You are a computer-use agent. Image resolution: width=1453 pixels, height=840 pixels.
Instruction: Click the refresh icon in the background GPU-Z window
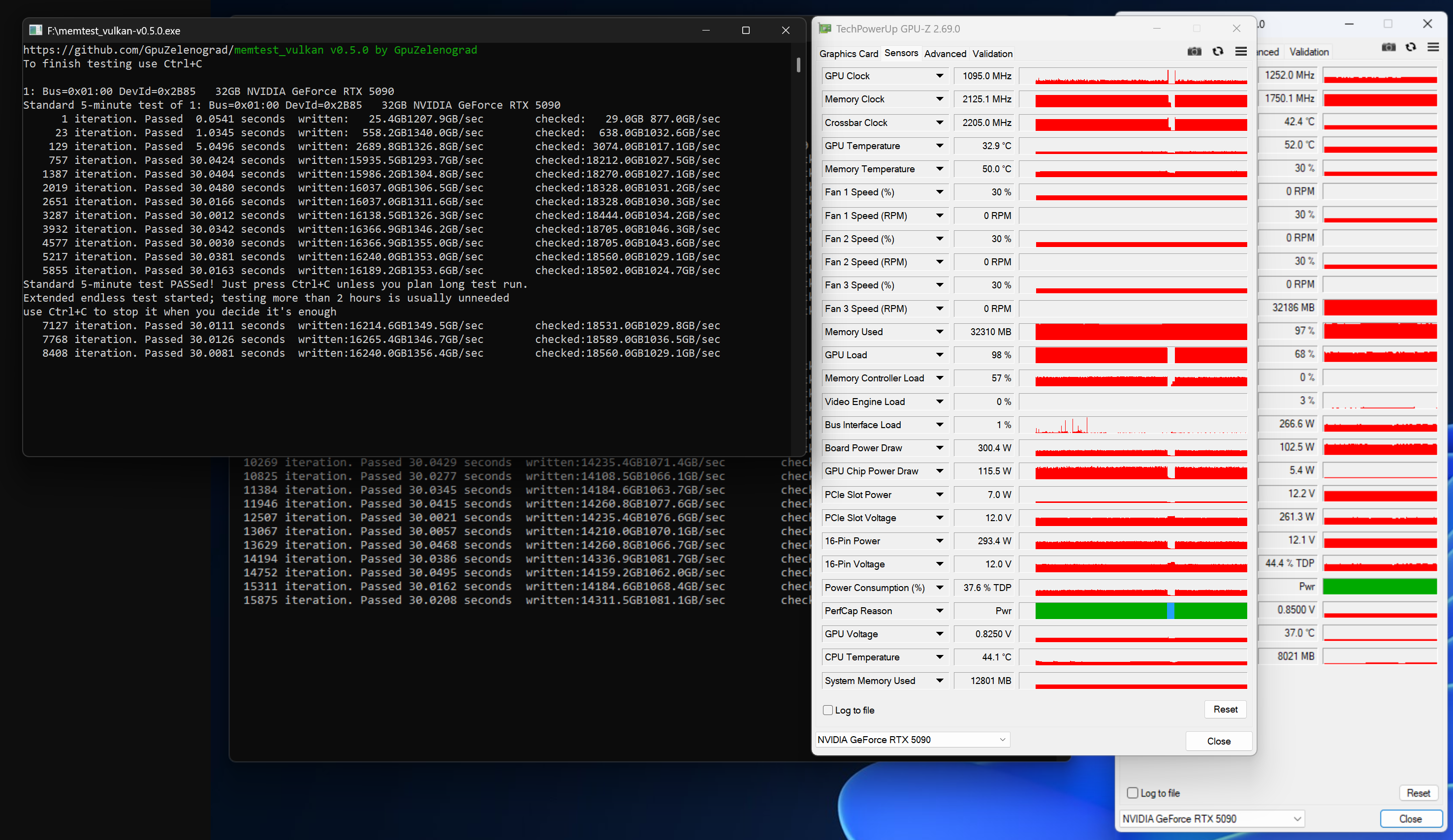1410,47
